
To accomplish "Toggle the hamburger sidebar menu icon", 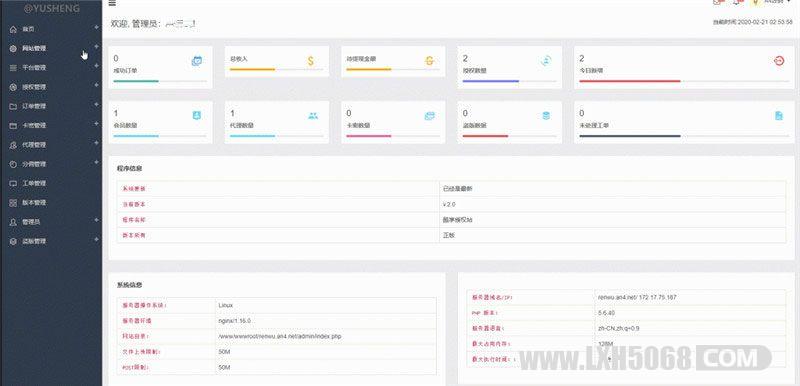I will click(112, 3).
